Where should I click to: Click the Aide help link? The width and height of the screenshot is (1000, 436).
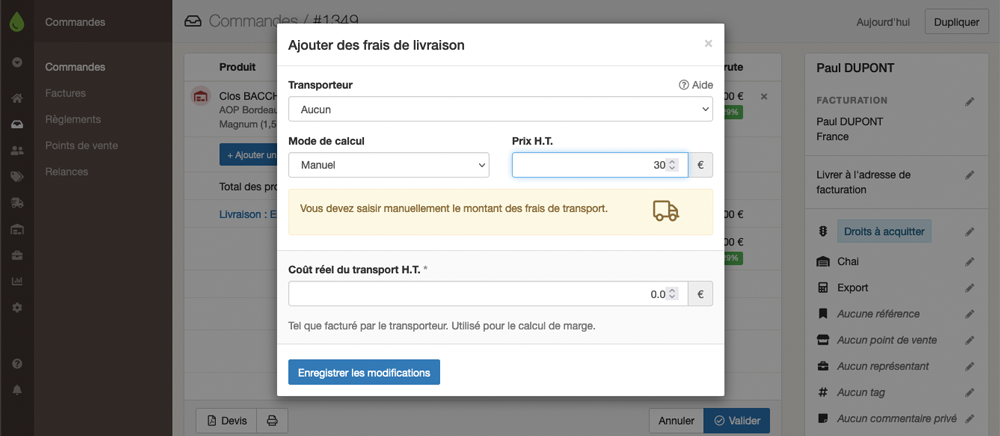click(696, 85)
